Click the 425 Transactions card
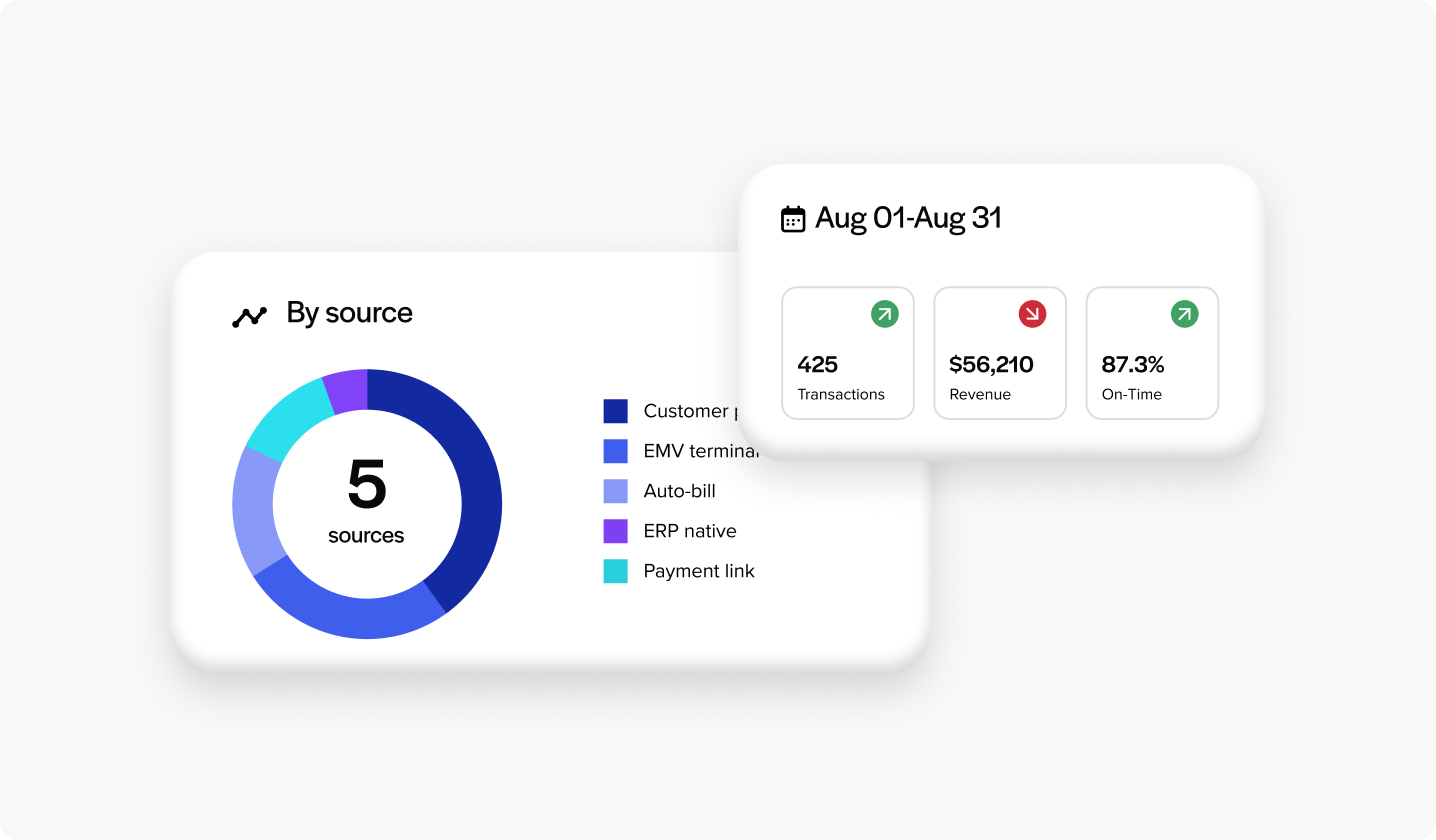Screen dimensions: 1436x840 tap(848, 353)
